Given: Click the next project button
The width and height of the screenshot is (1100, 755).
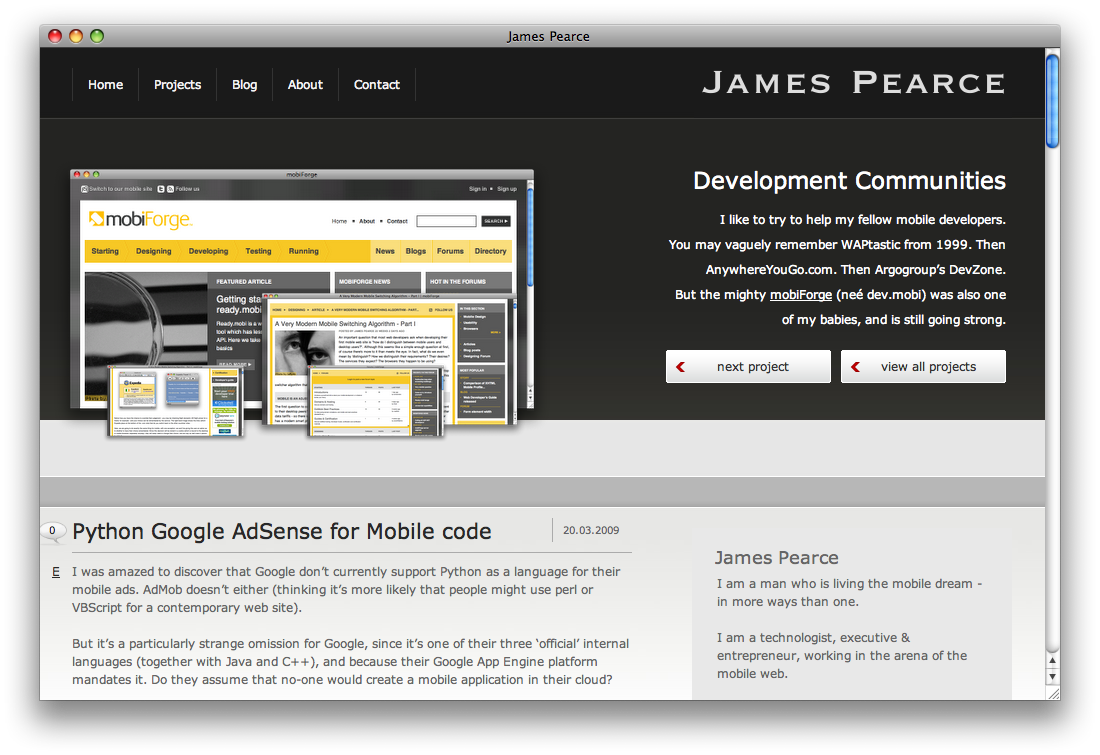Looking at the screenshot, I should (748, 367).
